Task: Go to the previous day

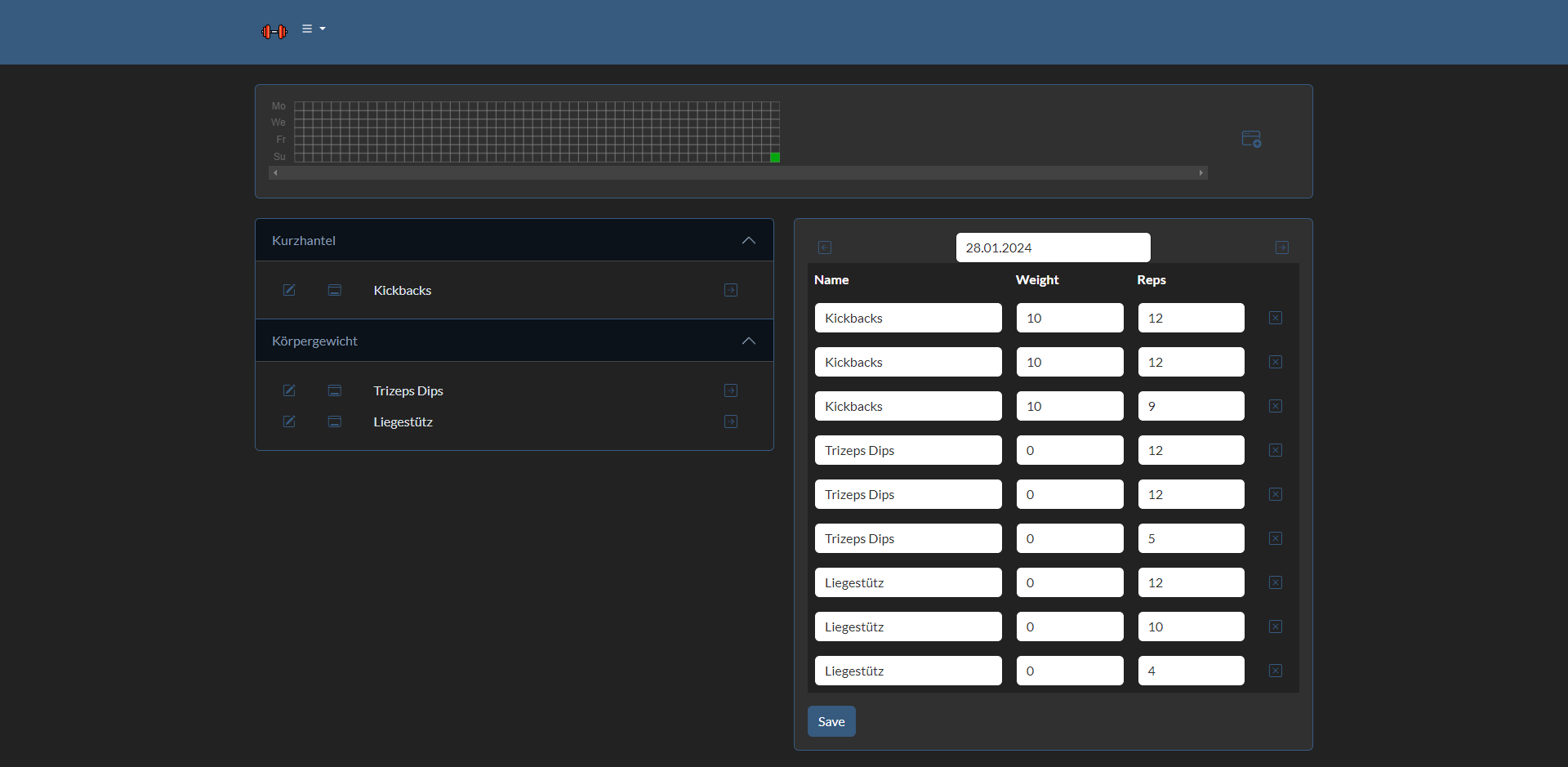Action: 825,247
